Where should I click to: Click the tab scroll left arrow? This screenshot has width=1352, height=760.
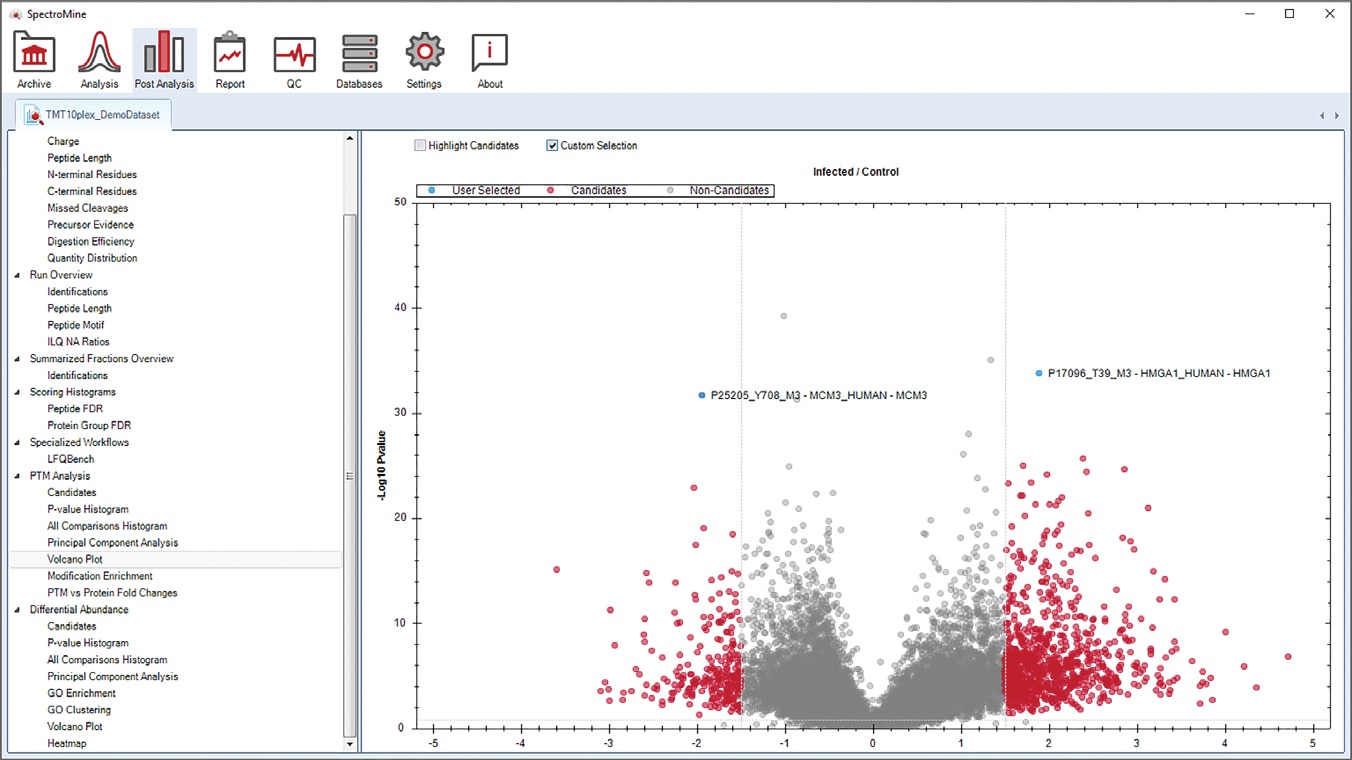(1322, 116)
